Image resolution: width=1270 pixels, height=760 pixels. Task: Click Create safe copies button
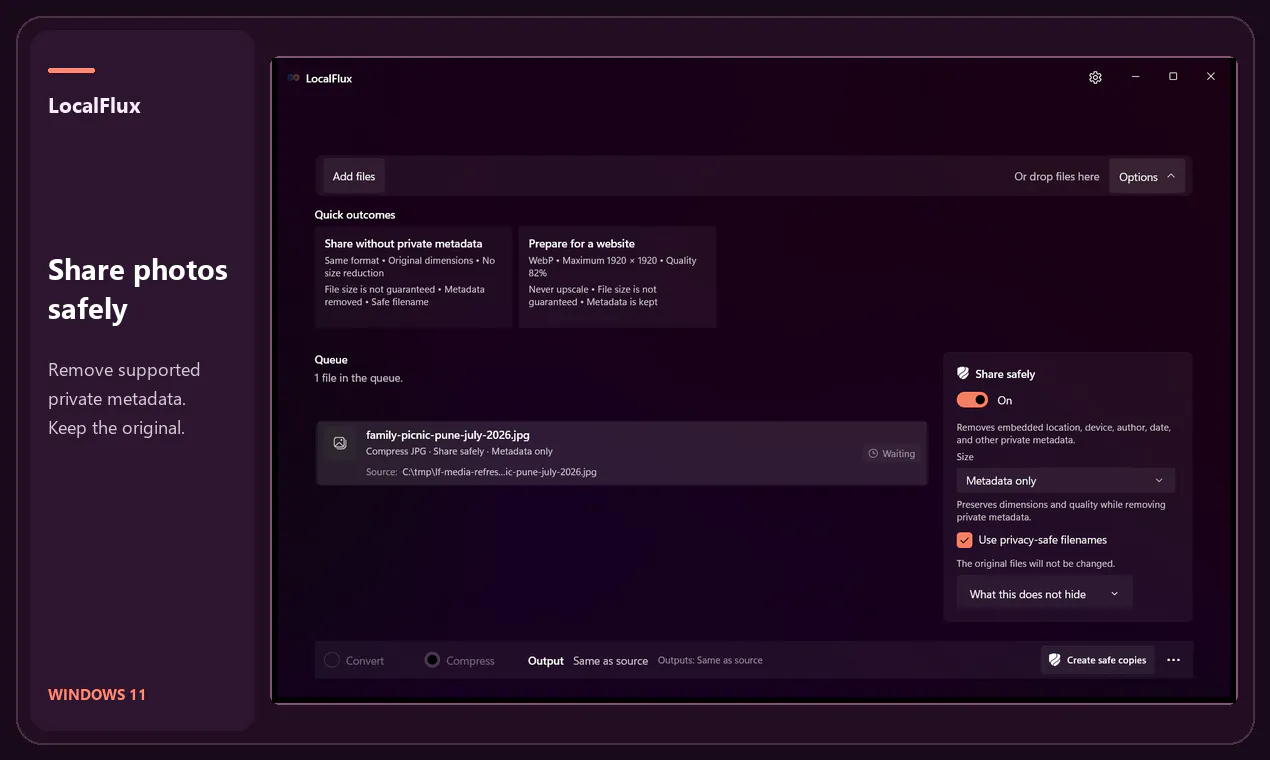(1097, 660)
